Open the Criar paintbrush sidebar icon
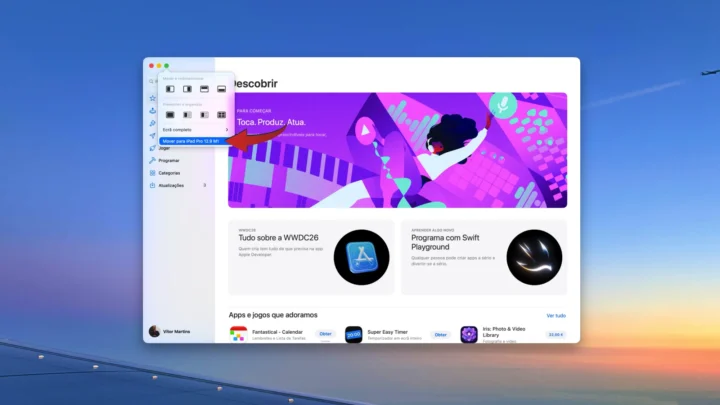Viewport: 720px width, 405px height. point(152,123)
